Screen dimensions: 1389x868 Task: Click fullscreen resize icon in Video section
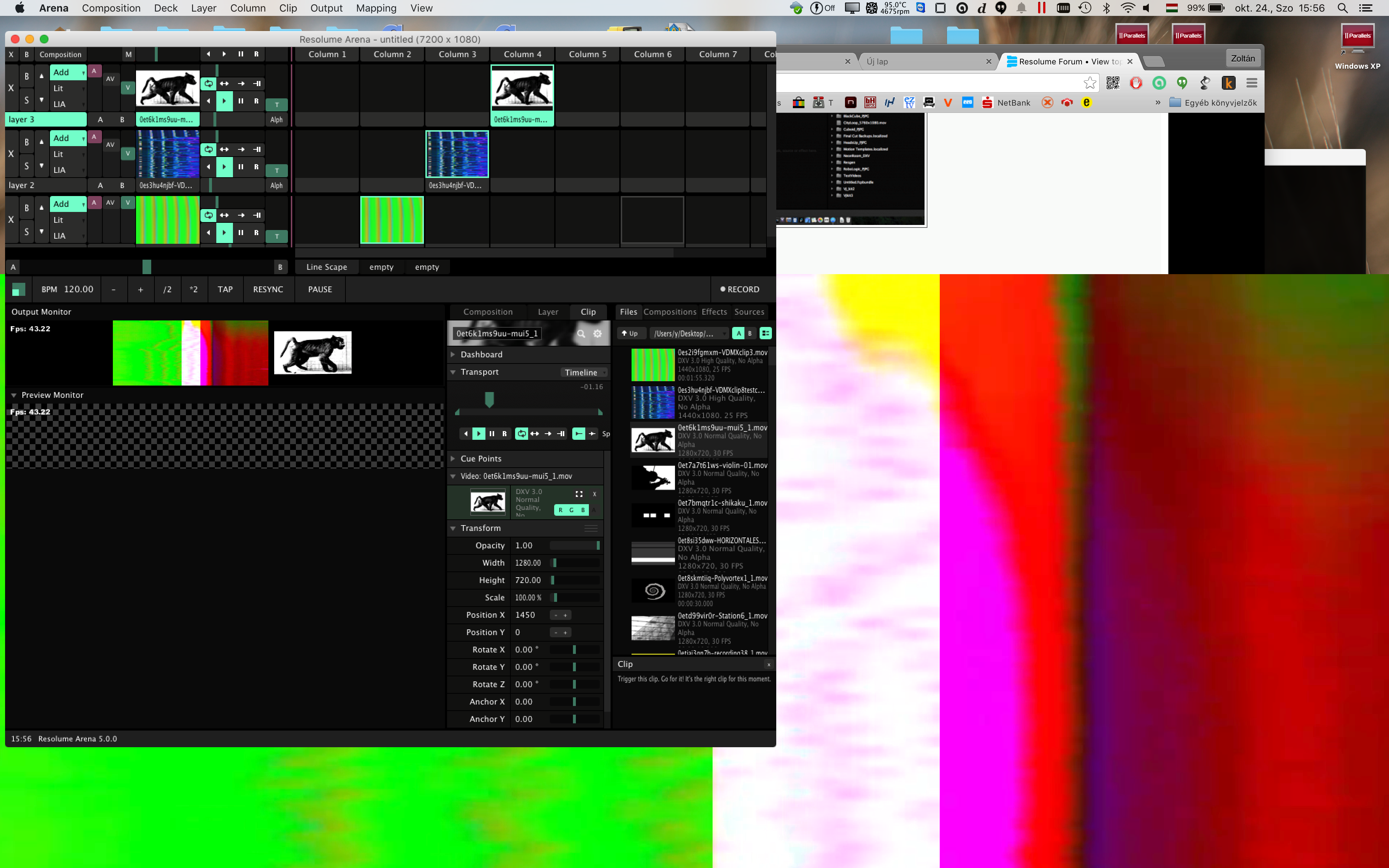[578, 494]
